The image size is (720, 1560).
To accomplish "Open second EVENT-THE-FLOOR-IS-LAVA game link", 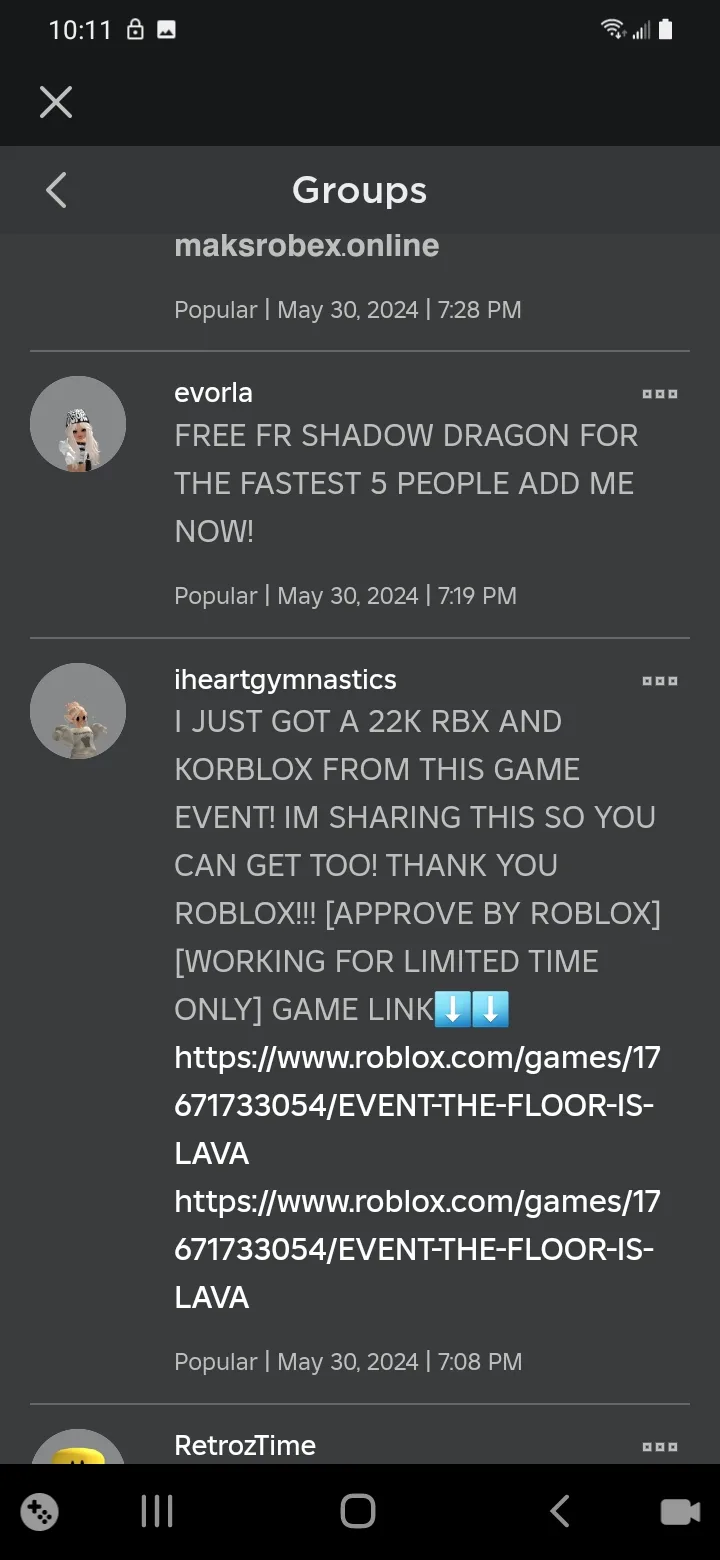I will click(x=417, y=1249).
